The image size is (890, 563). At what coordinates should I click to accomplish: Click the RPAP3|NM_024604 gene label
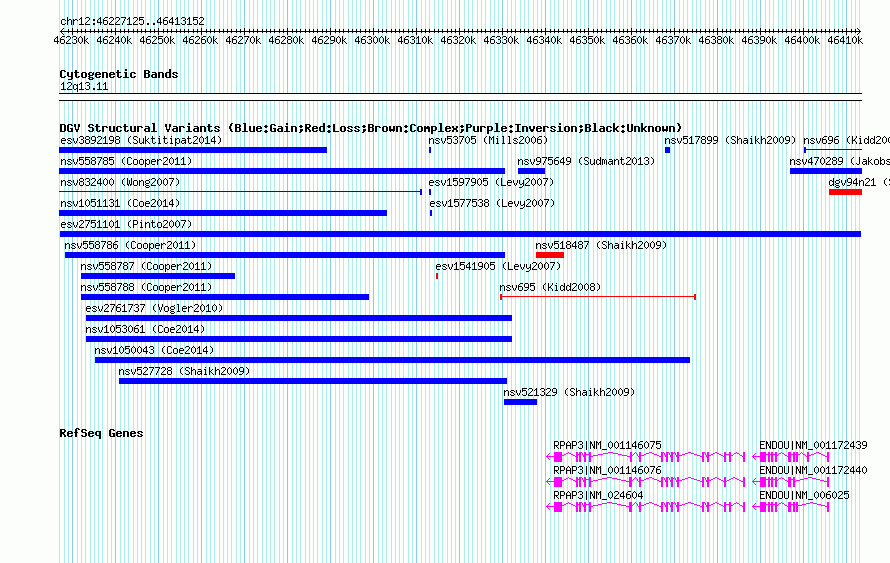[598, 495]
